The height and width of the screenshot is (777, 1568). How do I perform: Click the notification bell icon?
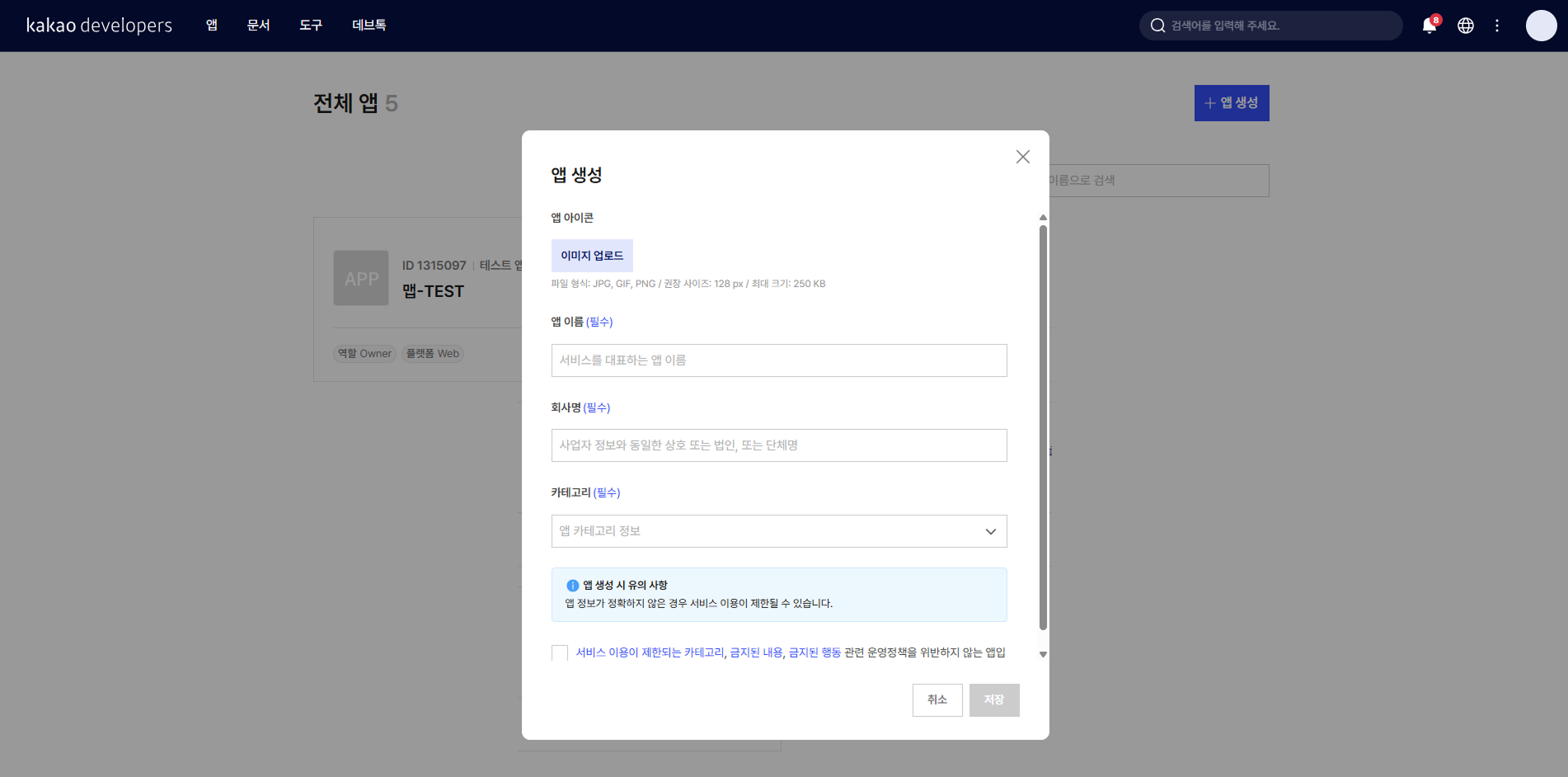1429,26
